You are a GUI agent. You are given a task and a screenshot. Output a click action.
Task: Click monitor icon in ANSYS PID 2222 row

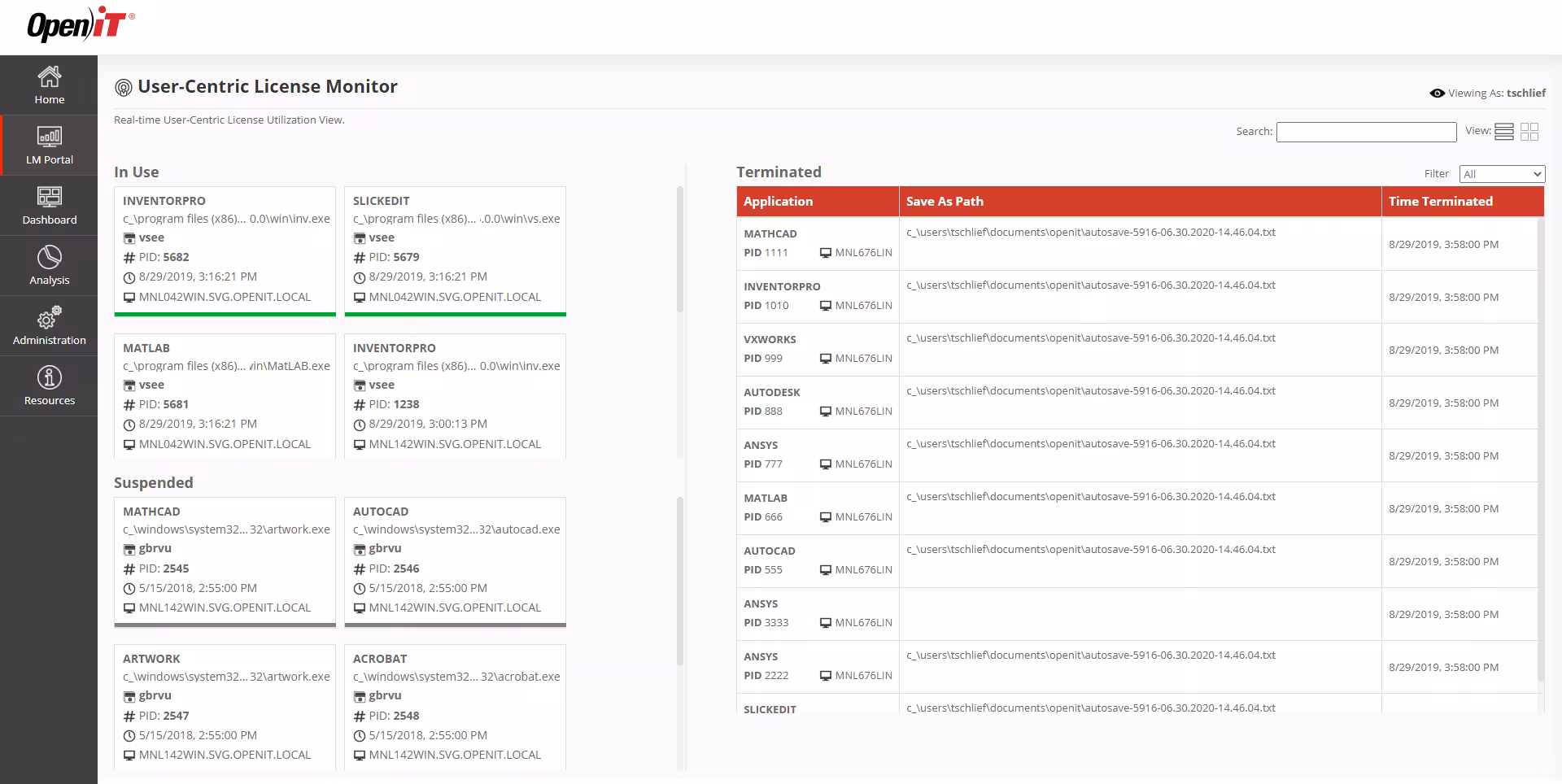[x=826, y=676]
